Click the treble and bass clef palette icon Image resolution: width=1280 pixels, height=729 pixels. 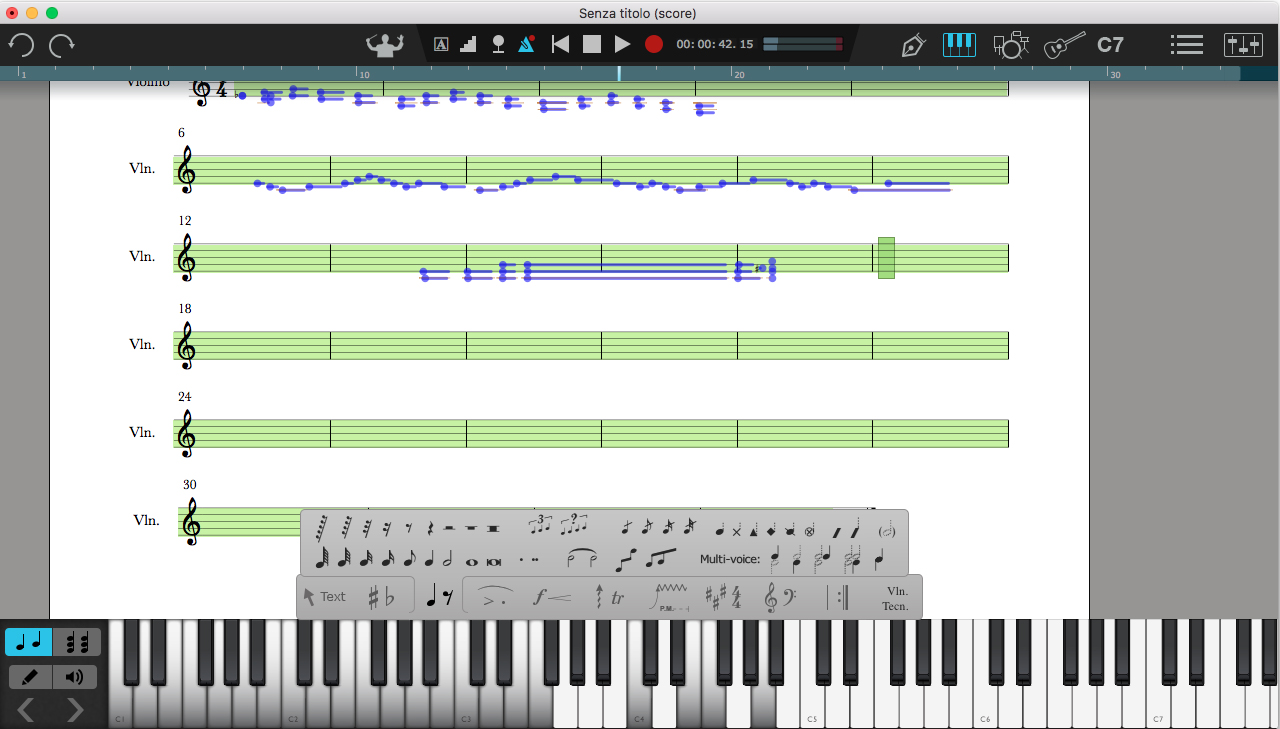click(779, 598)
